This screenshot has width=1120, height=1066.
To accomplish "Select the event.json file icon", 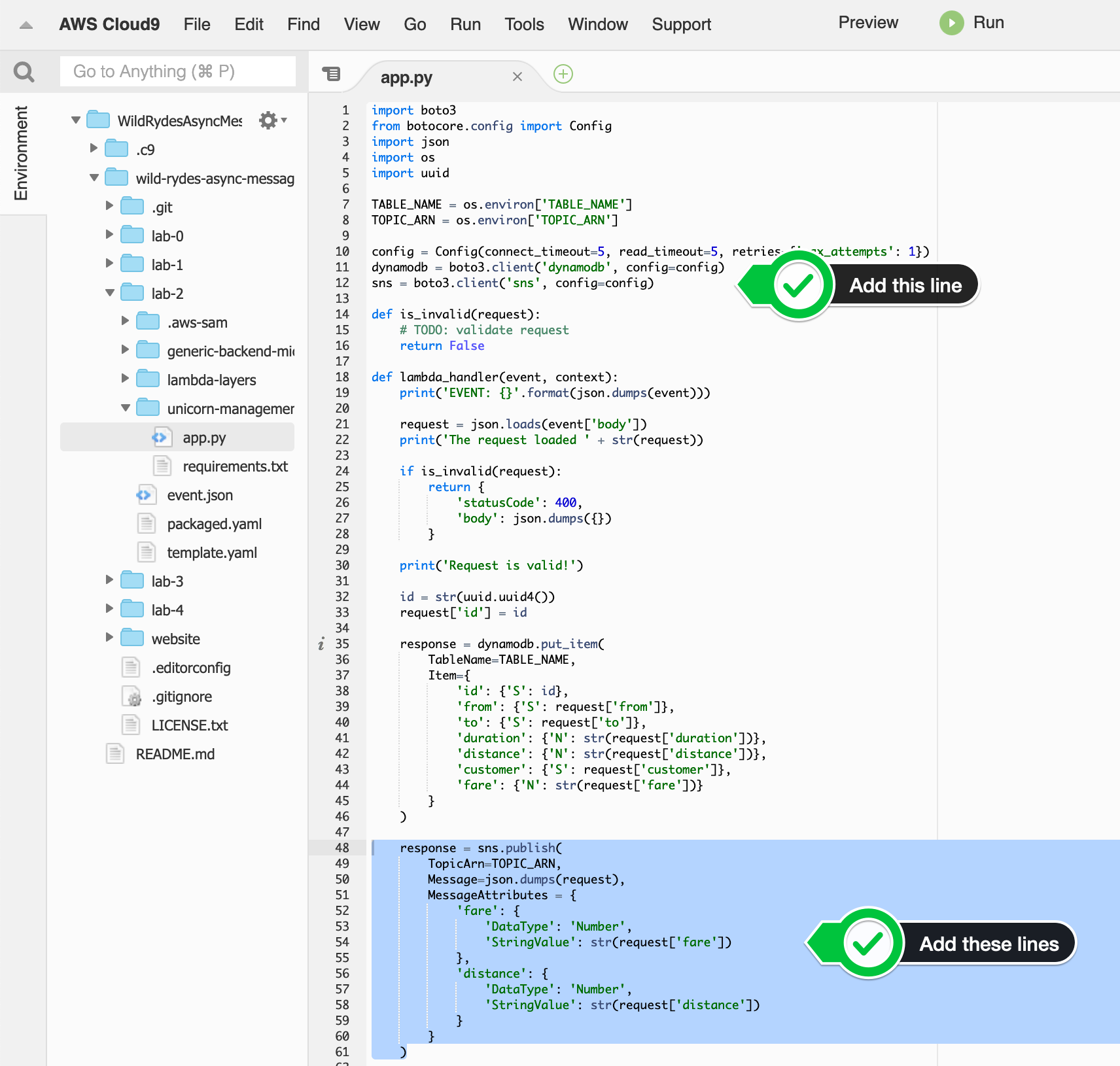I will pos(146,495).
